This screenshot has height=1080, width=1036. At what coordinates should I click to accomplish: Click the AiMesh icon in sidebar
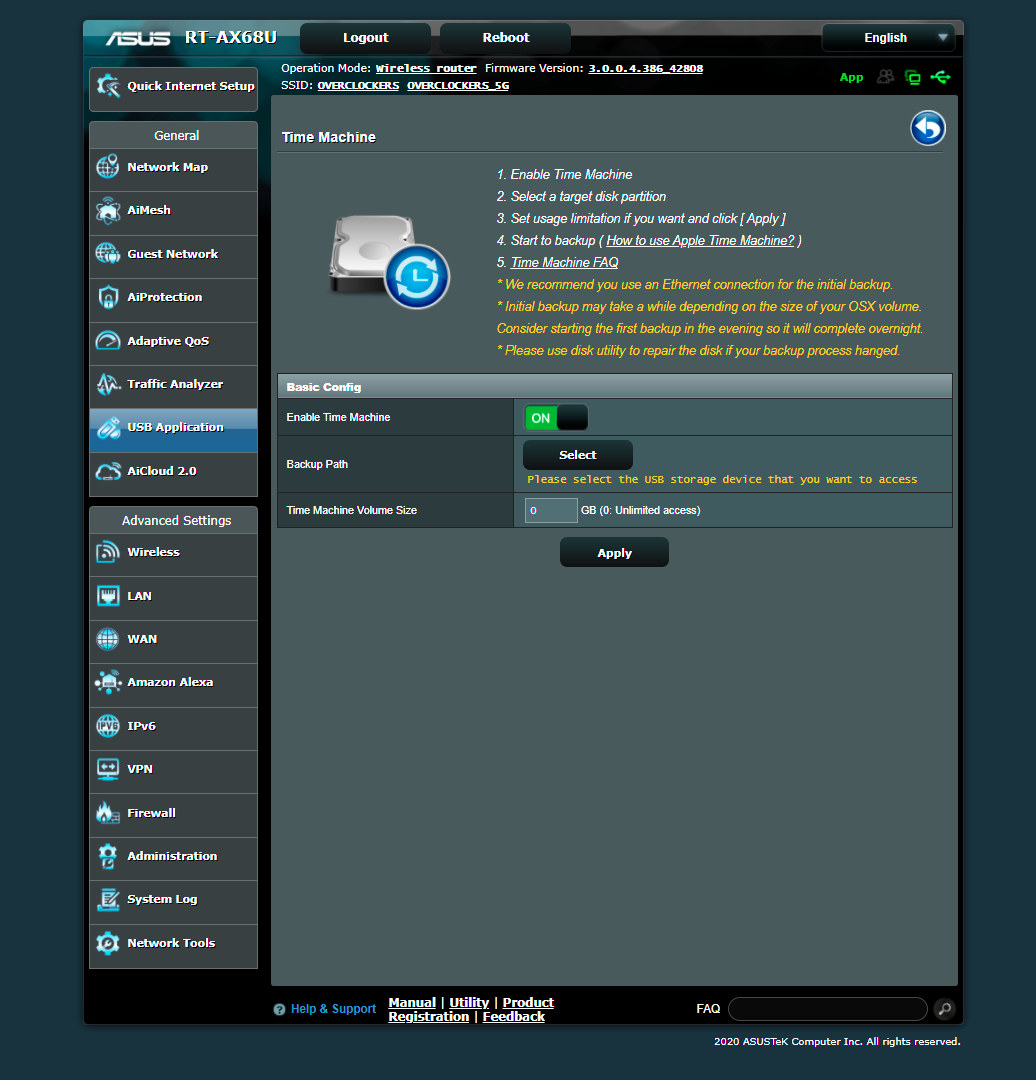coord(107,211)
